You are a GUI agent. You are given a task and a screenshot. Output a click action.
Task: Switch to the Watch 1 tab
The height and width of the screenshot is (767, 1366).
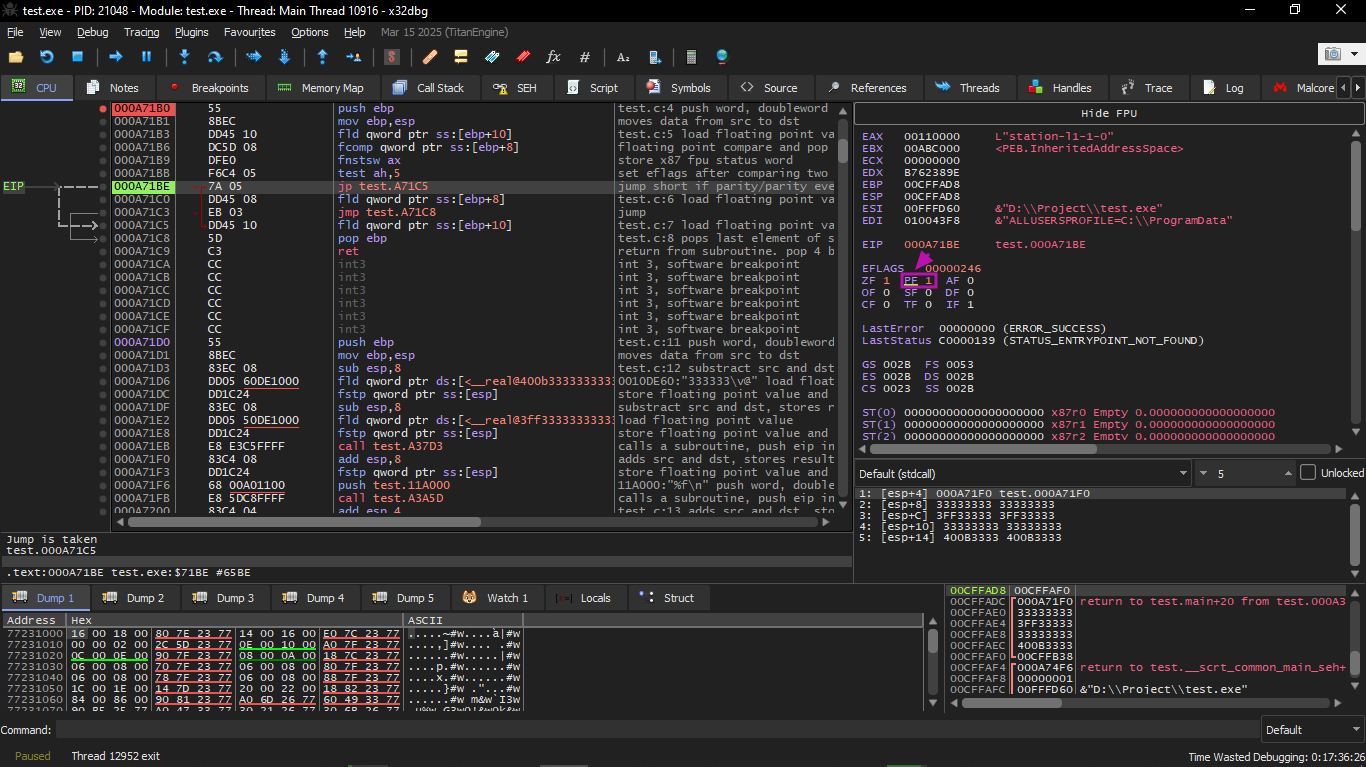point(496,598)
